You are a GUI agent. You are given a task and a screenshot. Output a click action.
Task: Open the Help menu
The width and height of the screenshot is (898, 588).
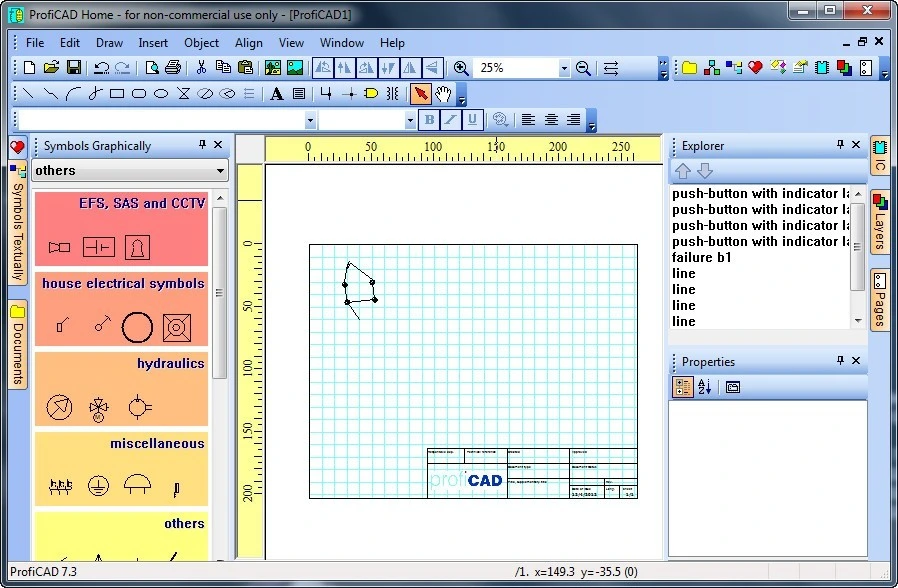[x=392, y=43]
